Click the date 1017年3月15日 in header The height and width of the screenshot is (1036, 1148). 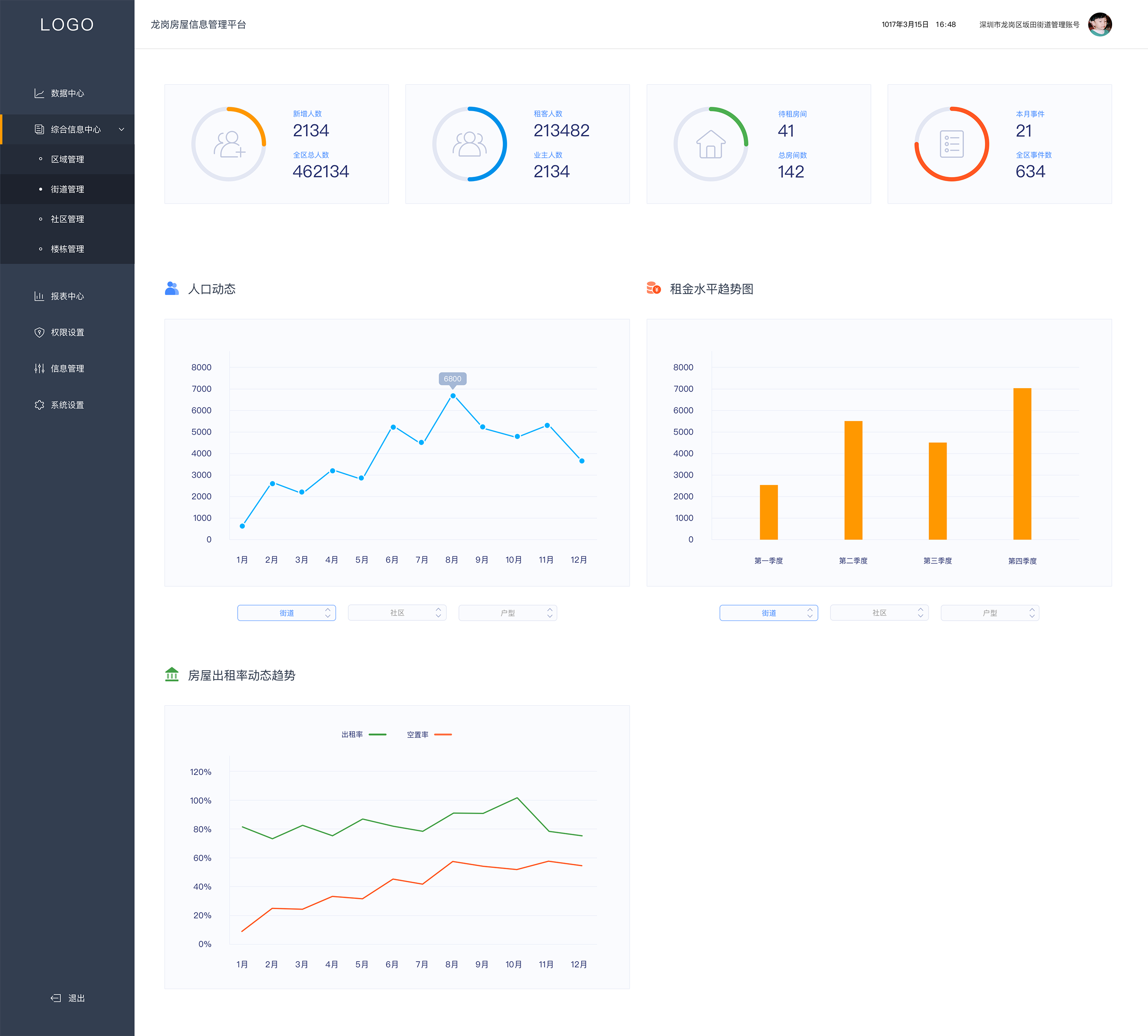(905, 25)
